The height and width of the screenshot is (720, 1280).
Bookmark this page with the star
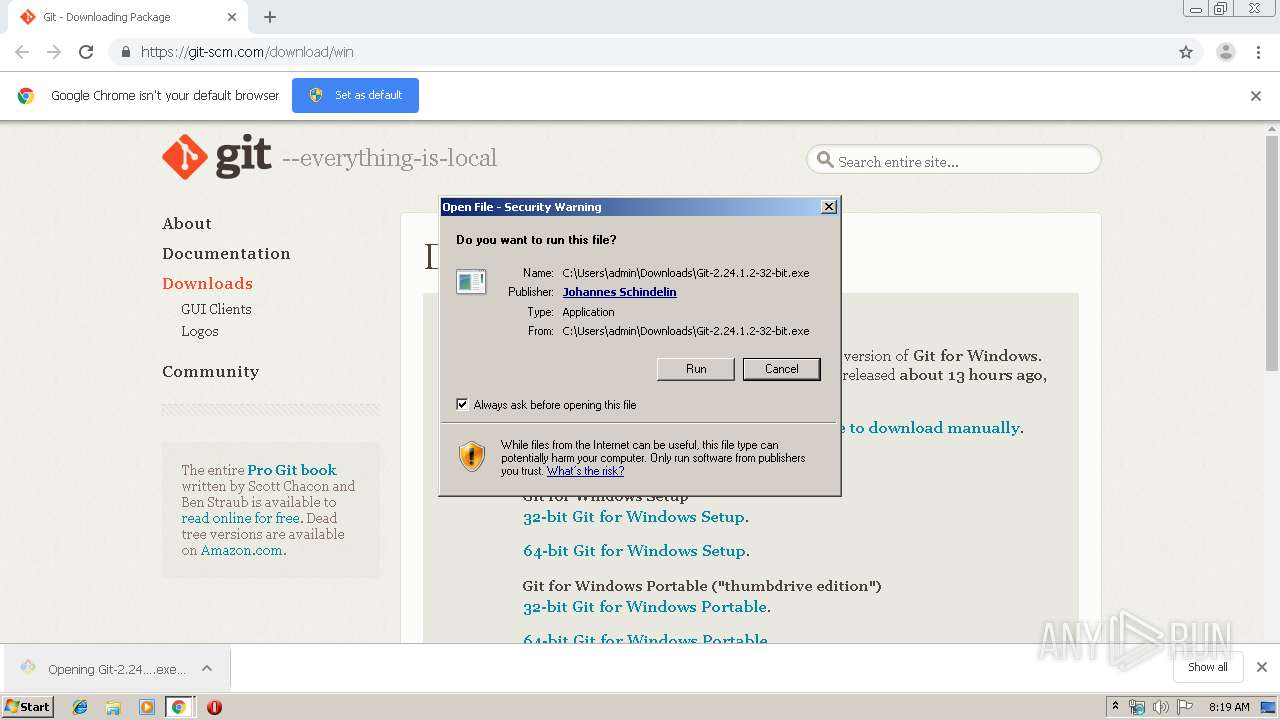(1186, 52)
